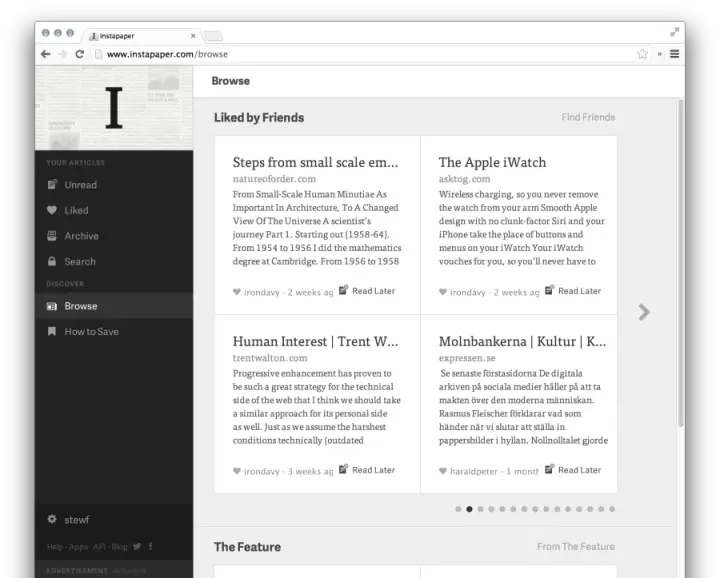Open the Twitter bird icon in the footer
This screenshot has height=578, width=720.
click(x=137, y=546)
